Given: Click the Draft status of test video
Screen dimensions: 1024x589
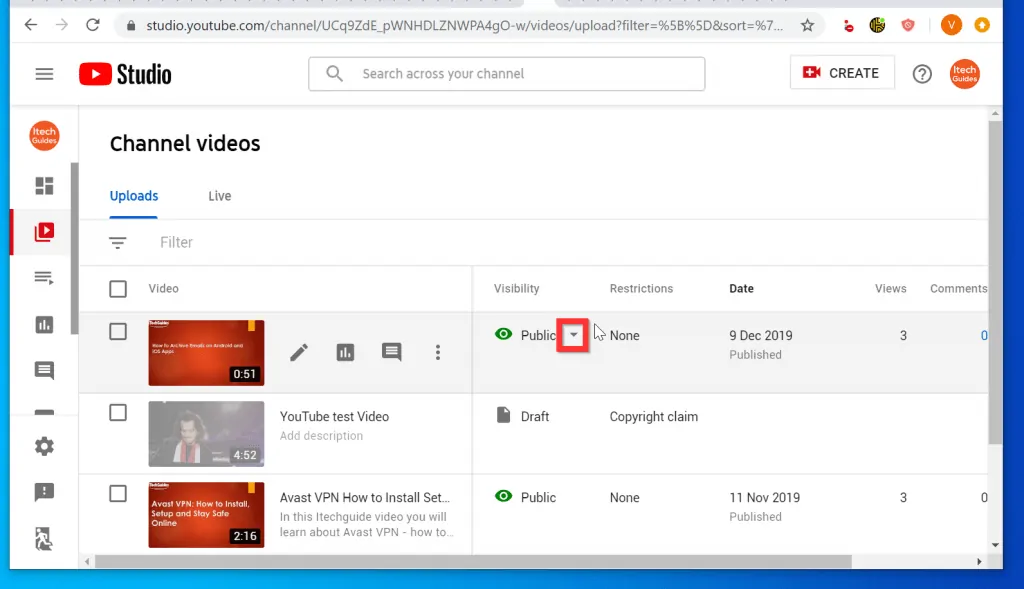Looking at the screenshot, I should pyautogui.click(x=535, y=417).
